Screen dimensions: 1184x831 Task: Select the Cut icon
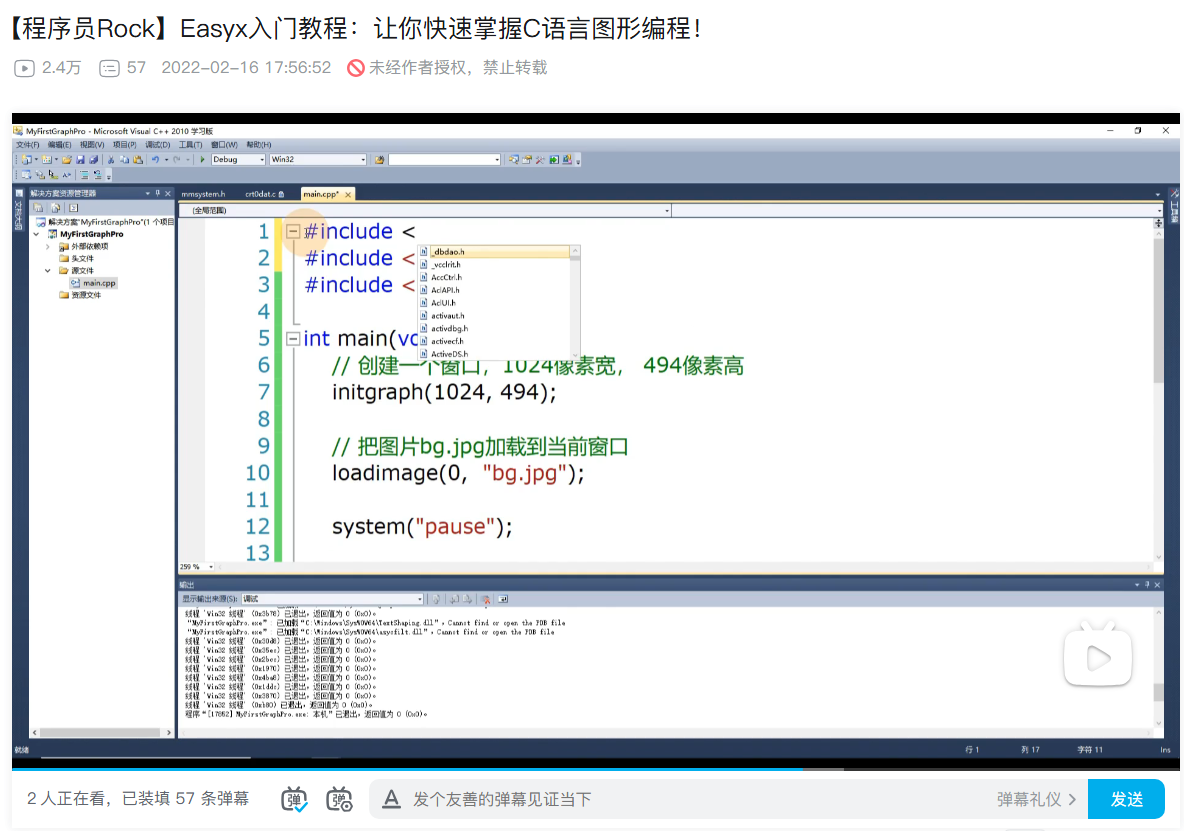[x=110, y=159]
